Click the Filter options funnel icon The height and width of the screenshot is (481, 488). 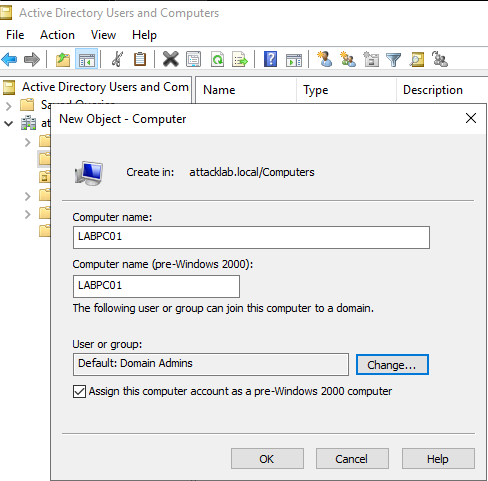[393, 60]
